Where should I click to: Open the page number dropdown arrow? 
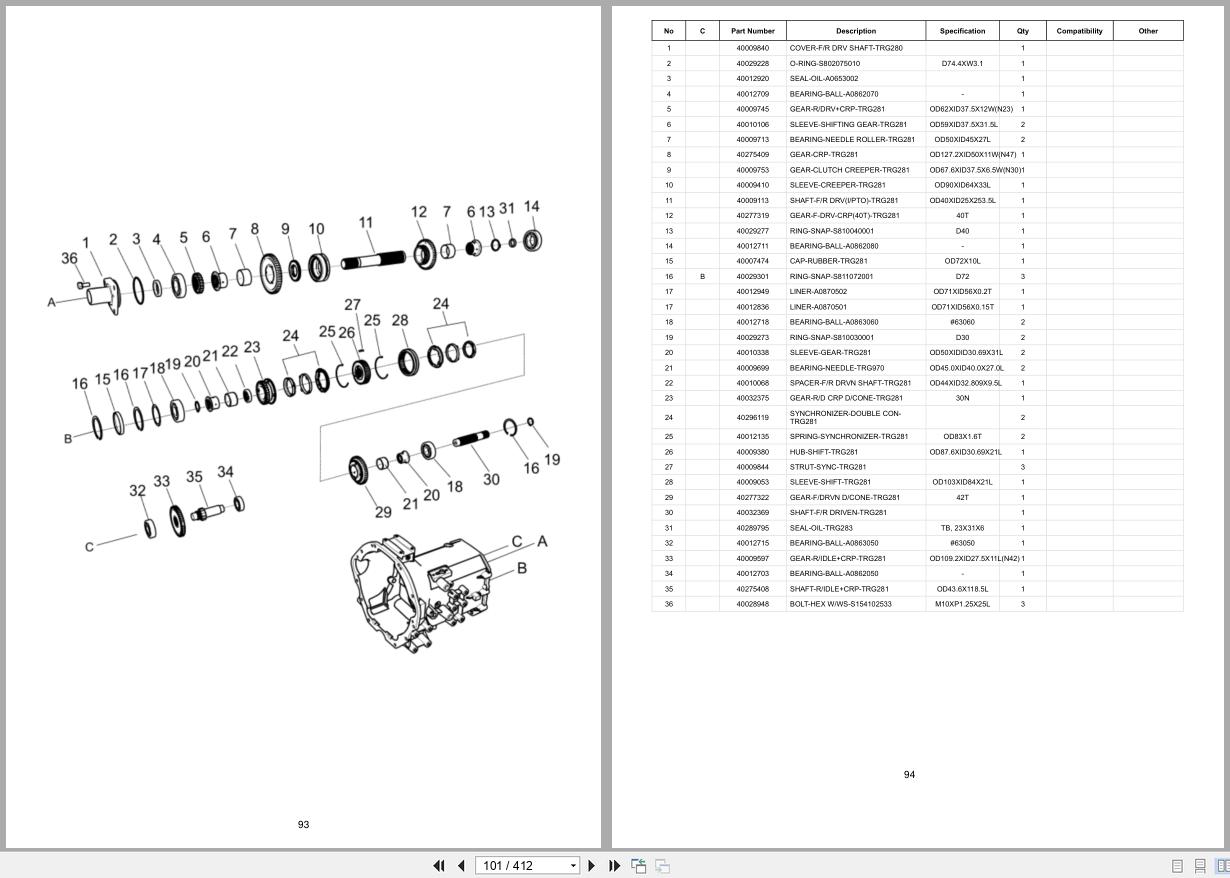coord(573,866)
